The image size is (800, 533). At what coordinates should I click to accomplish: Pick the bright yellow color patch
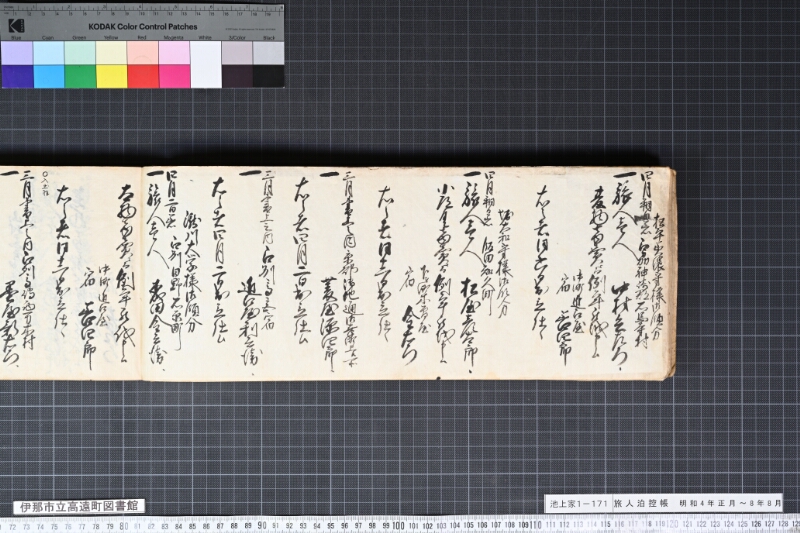point(112,76)
